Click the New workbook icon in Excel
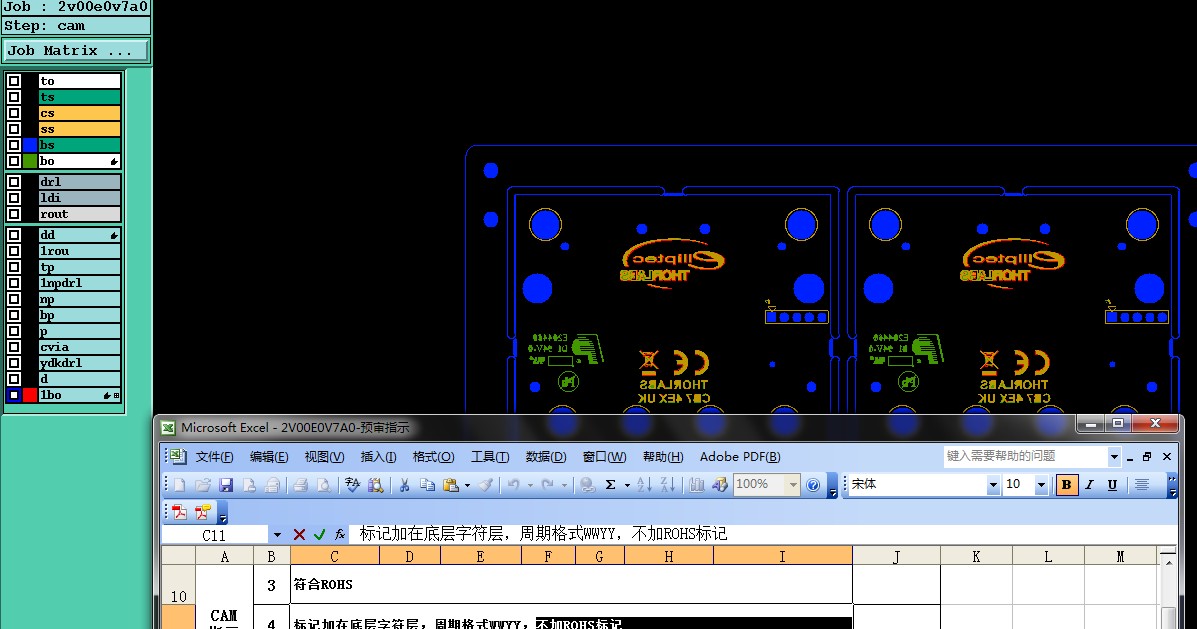The width and height of the screenshot is (1197, 629). pos(179,485)
